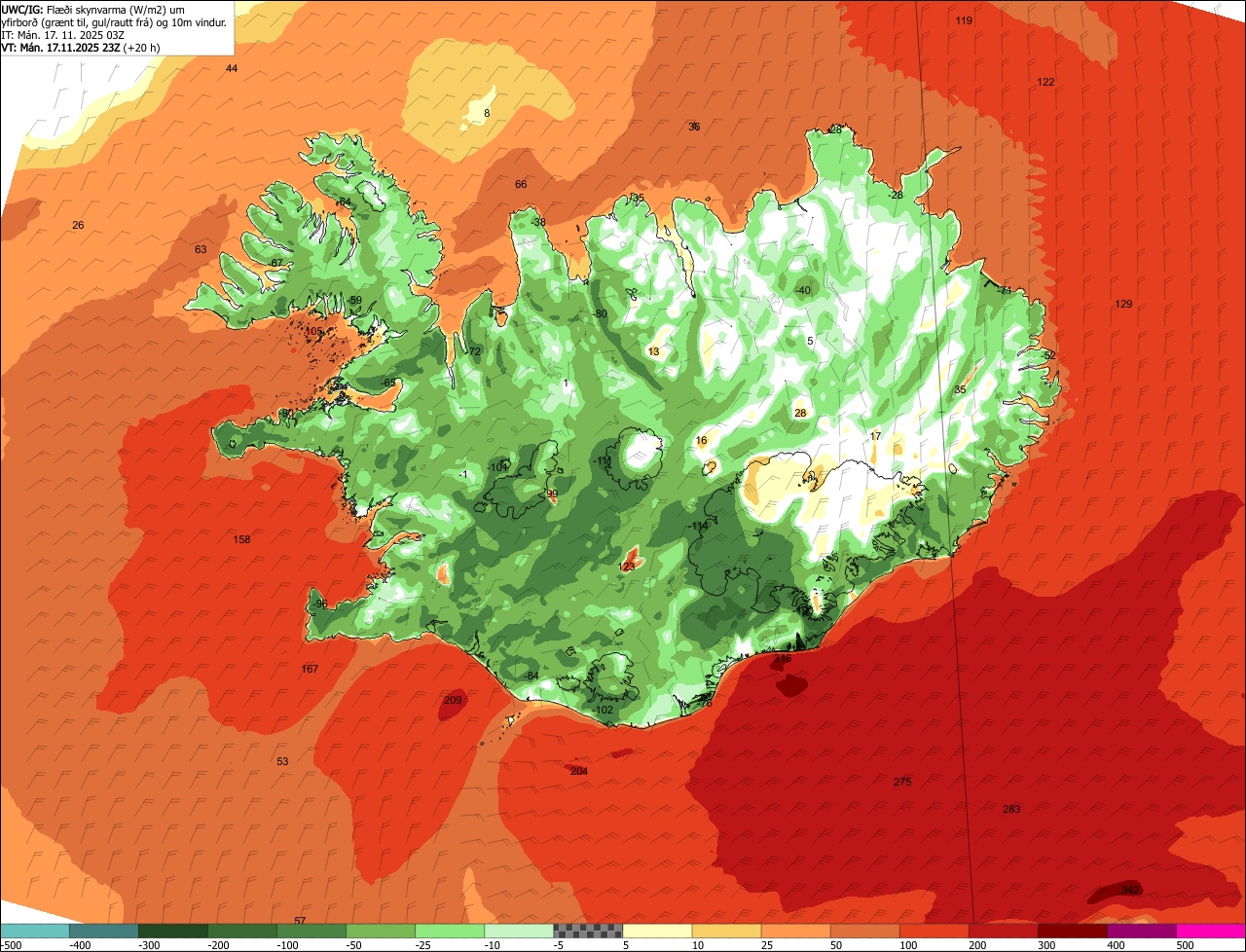Click the legend label -500
This screenshot has width=1246, height=952.
click(x=12, y=944)
